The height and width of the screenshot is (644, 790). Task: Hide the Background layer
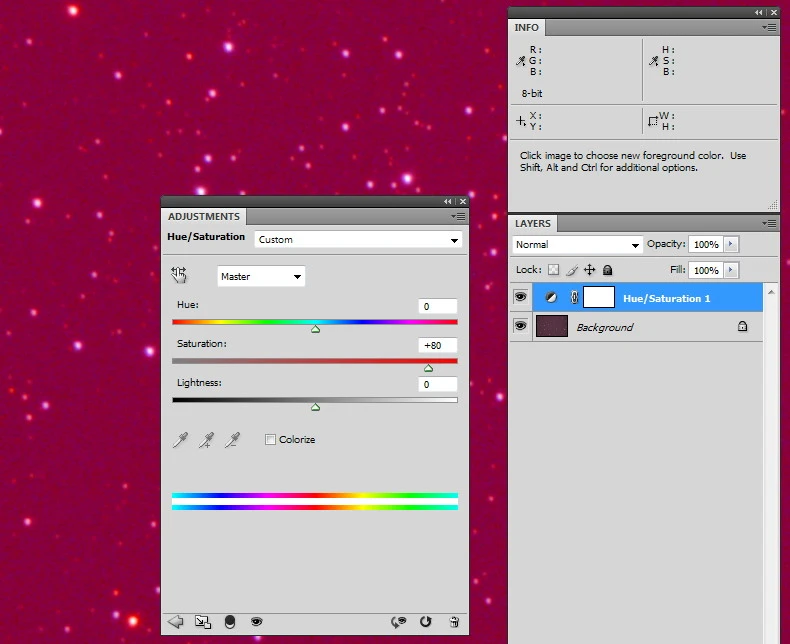520,327
